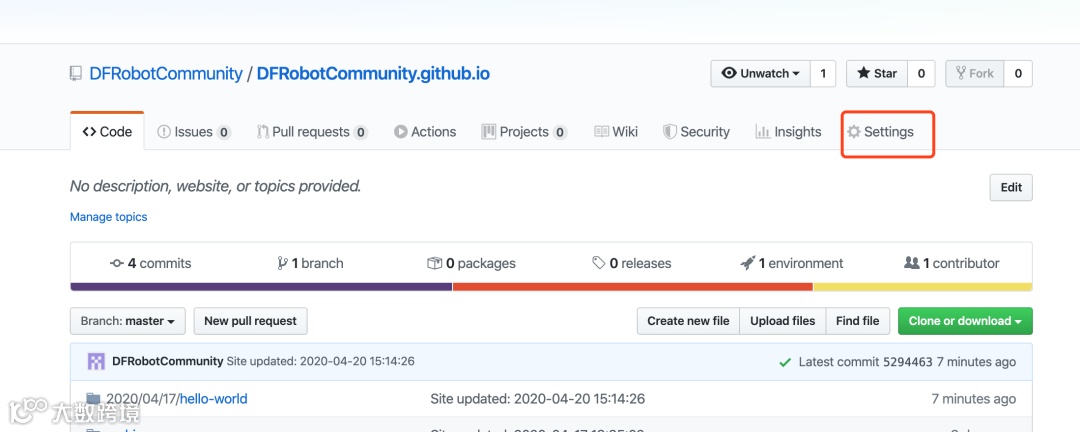Open the Unwatch dropdown
1080x432 pixels.
pos(760,74)
